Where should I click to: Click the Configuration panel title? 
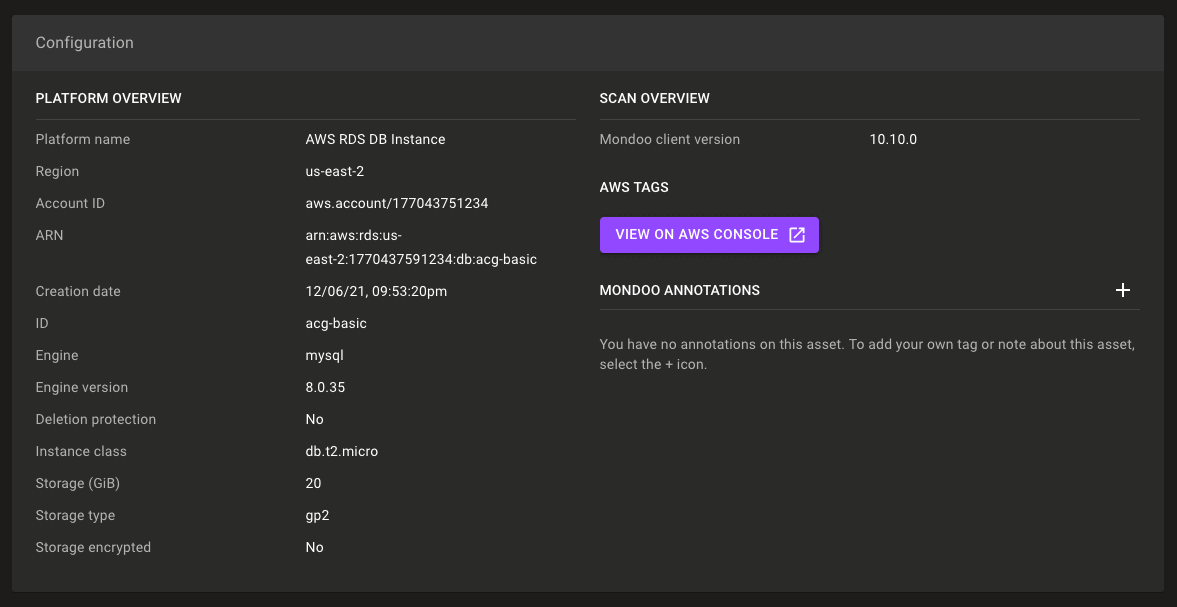84,42
